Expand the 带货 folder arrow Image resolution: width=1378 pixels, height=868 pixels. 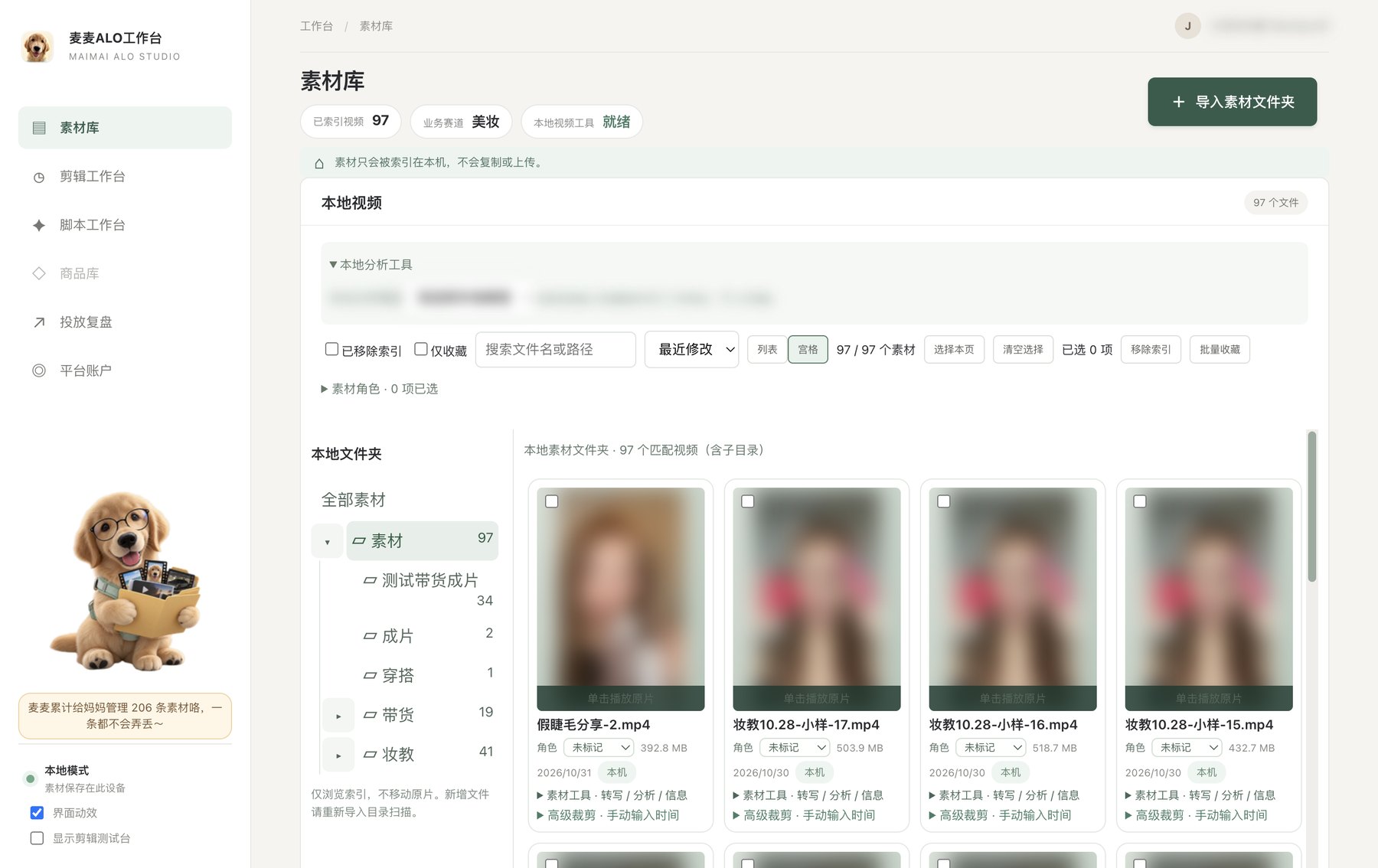pos(338,716)
